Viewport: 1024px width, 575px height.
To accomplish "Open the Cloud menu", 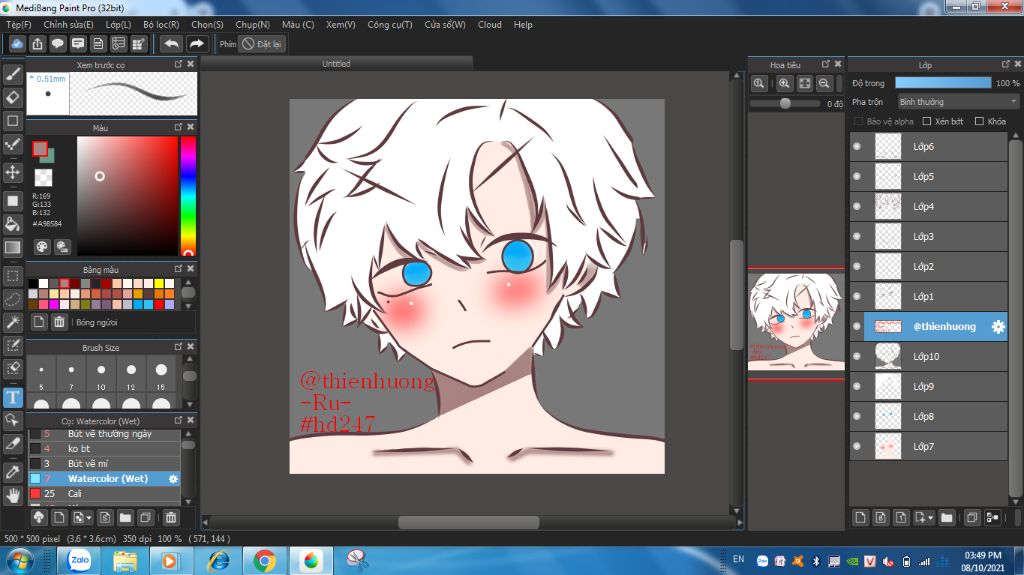I will point(490,25).
